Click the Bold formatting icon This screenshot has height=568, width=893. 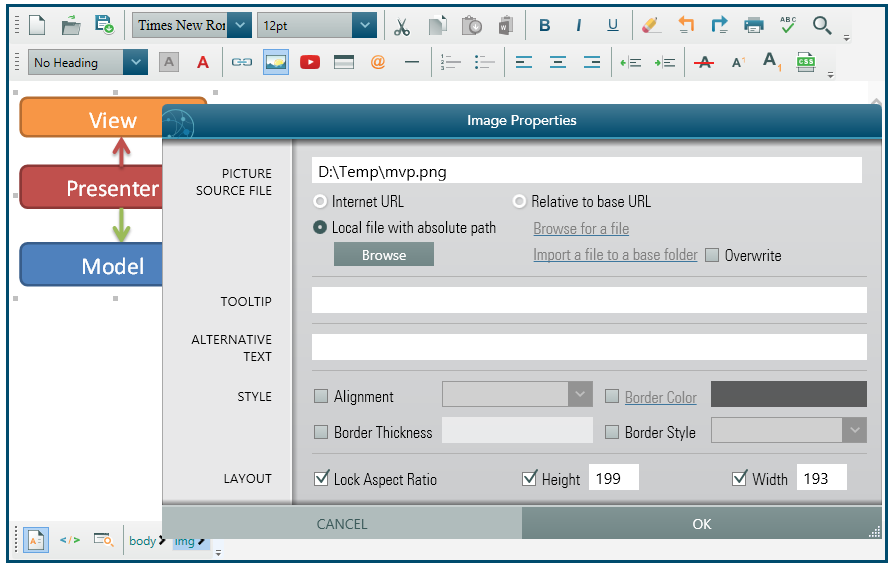click(544, 26)
